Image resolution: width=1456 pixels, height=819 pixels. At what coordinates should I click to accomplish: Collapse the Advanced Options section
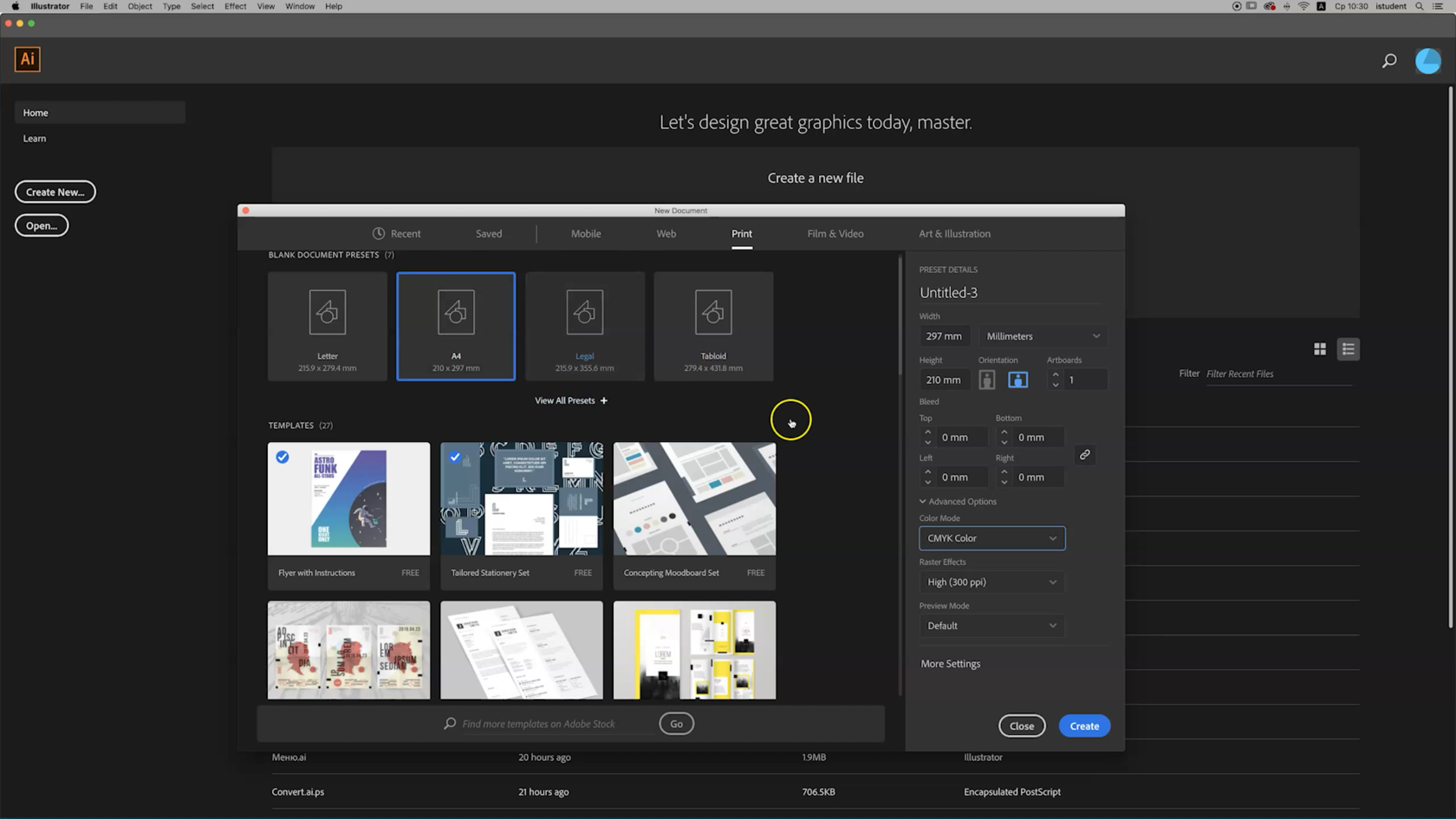point(958,501)
